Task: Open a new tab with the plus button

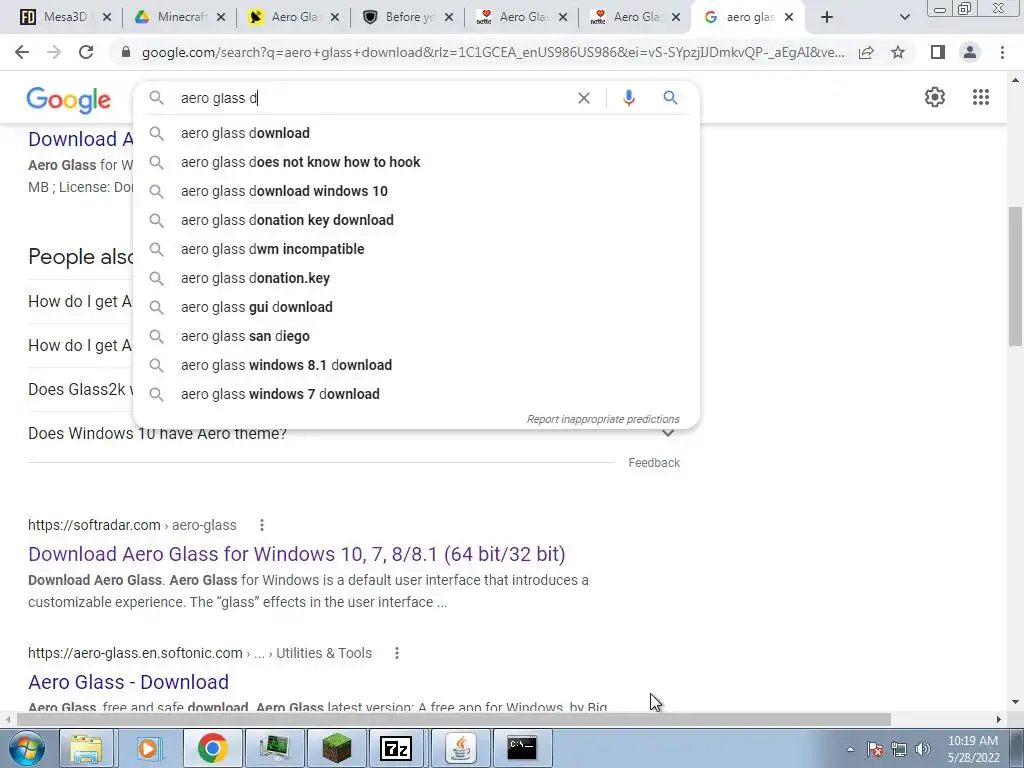Action: pos(827,17)
